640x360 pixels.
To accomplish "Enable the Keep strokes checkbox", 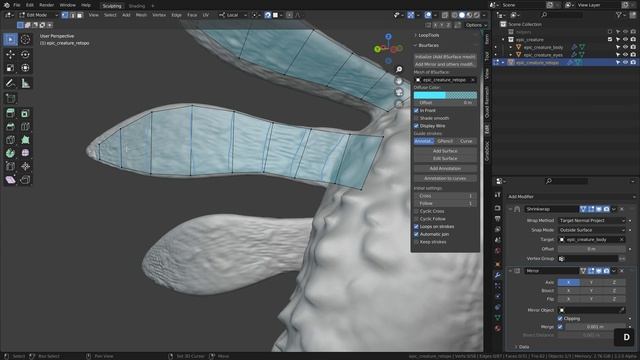I will click(x=416, y=242).
